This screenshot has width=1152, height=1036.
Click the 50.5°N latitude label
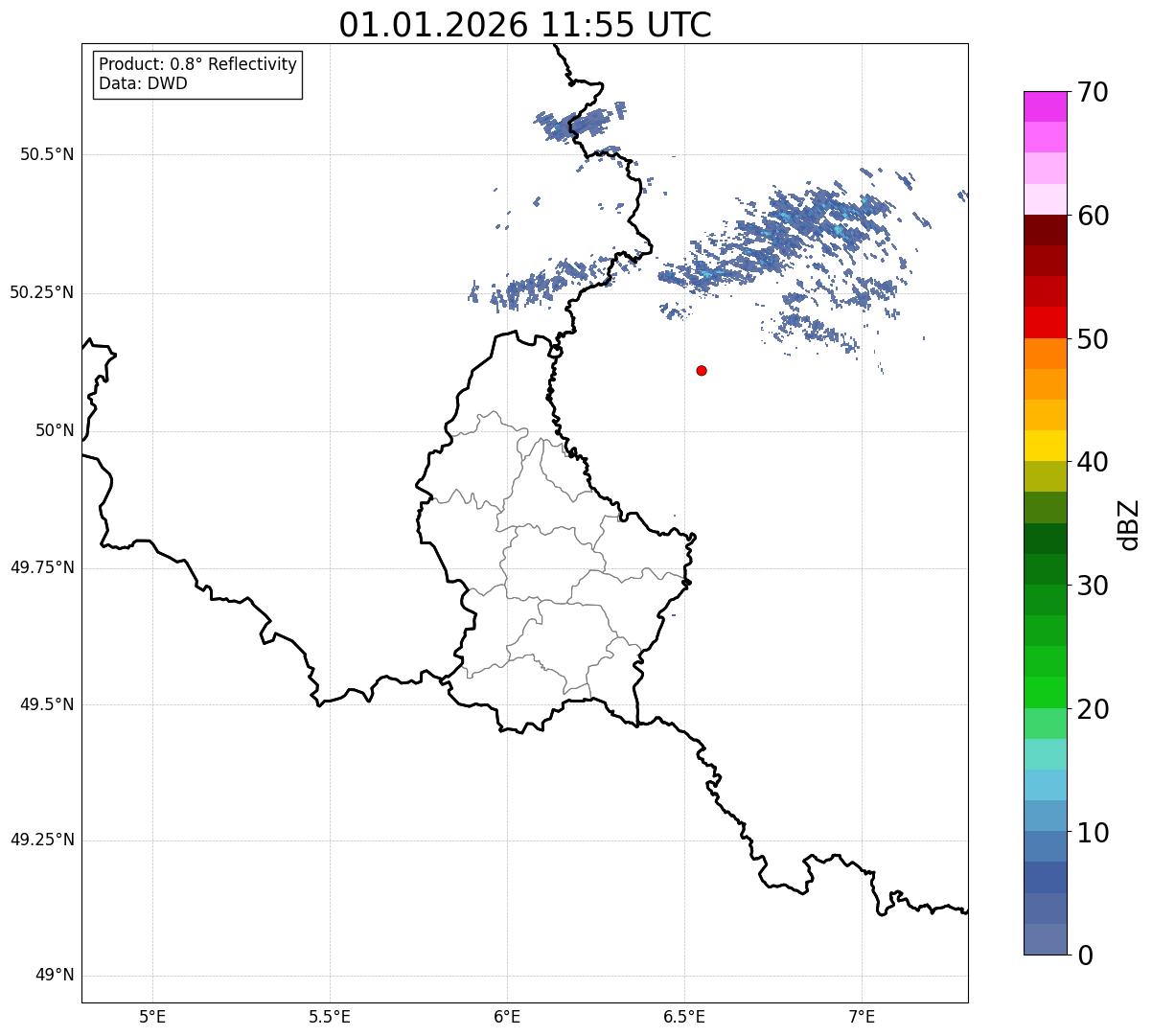pos(48,154)
